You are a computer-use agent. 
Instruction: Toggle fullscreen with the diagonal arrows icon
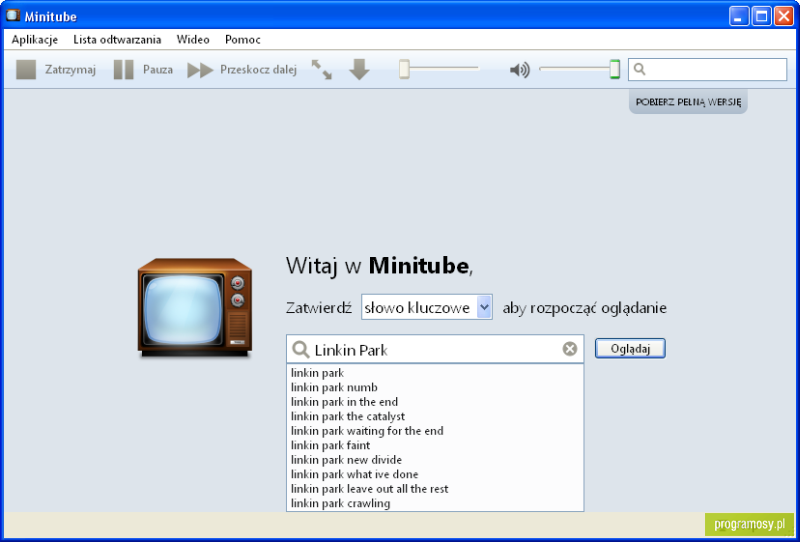pyautogui.click(x=321, y=69)
